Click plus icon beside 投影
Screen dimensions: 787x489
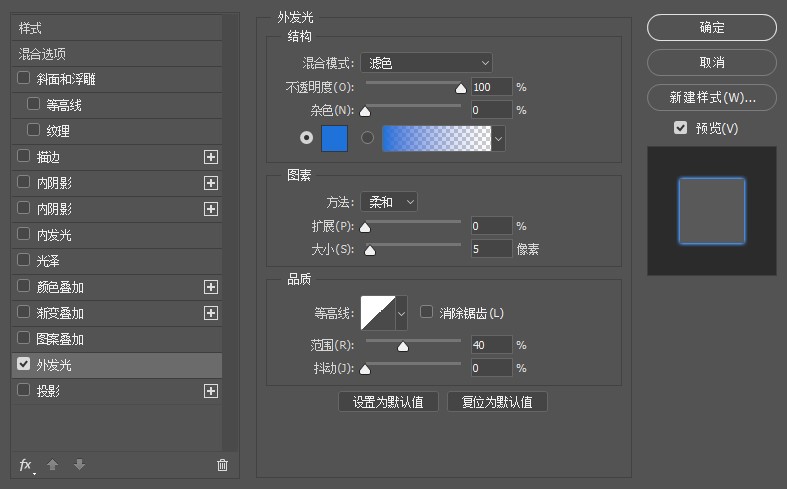[x=211, y=391]
